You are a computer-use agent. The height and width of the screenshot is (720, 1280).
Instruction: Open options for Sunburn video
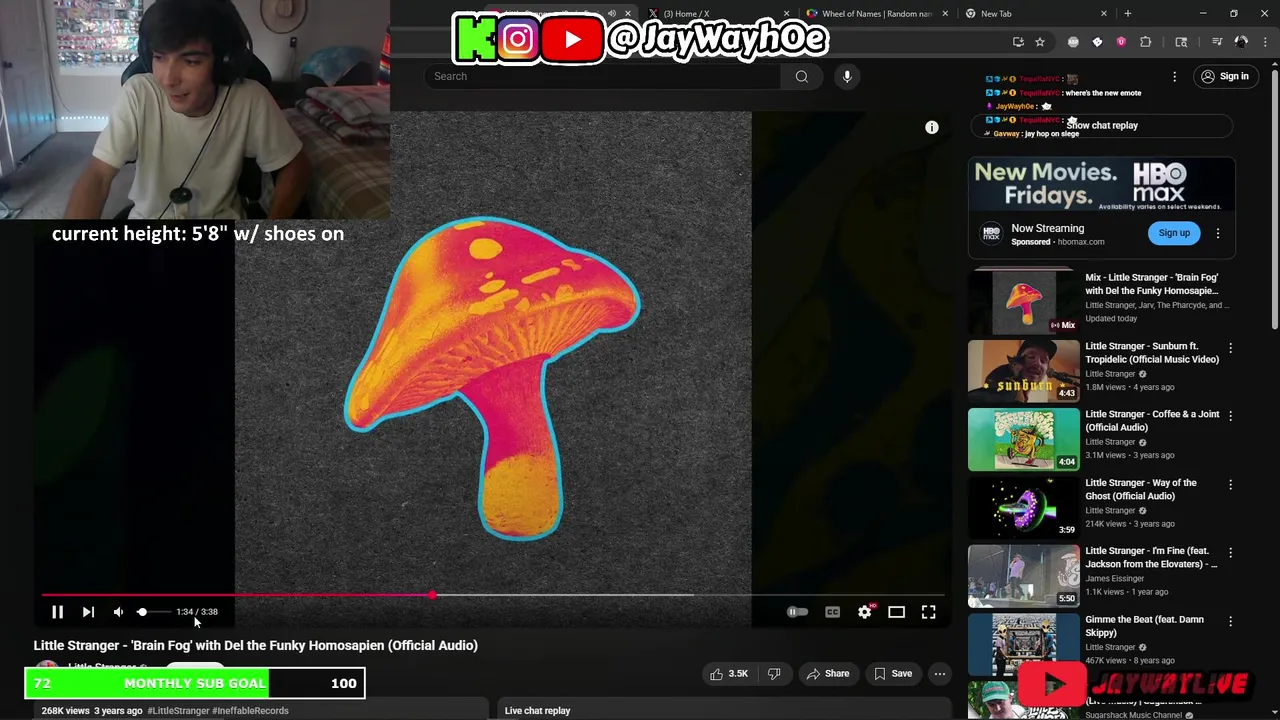pyautogui.click(x=1231, y=348)
